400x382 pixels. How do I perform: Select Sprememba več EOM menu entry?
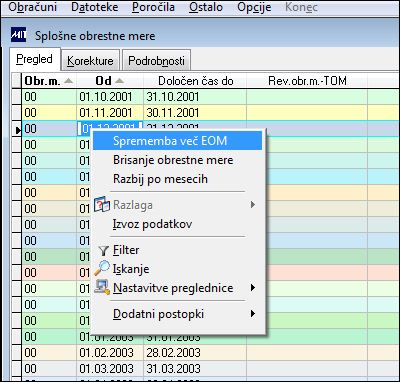177,141
